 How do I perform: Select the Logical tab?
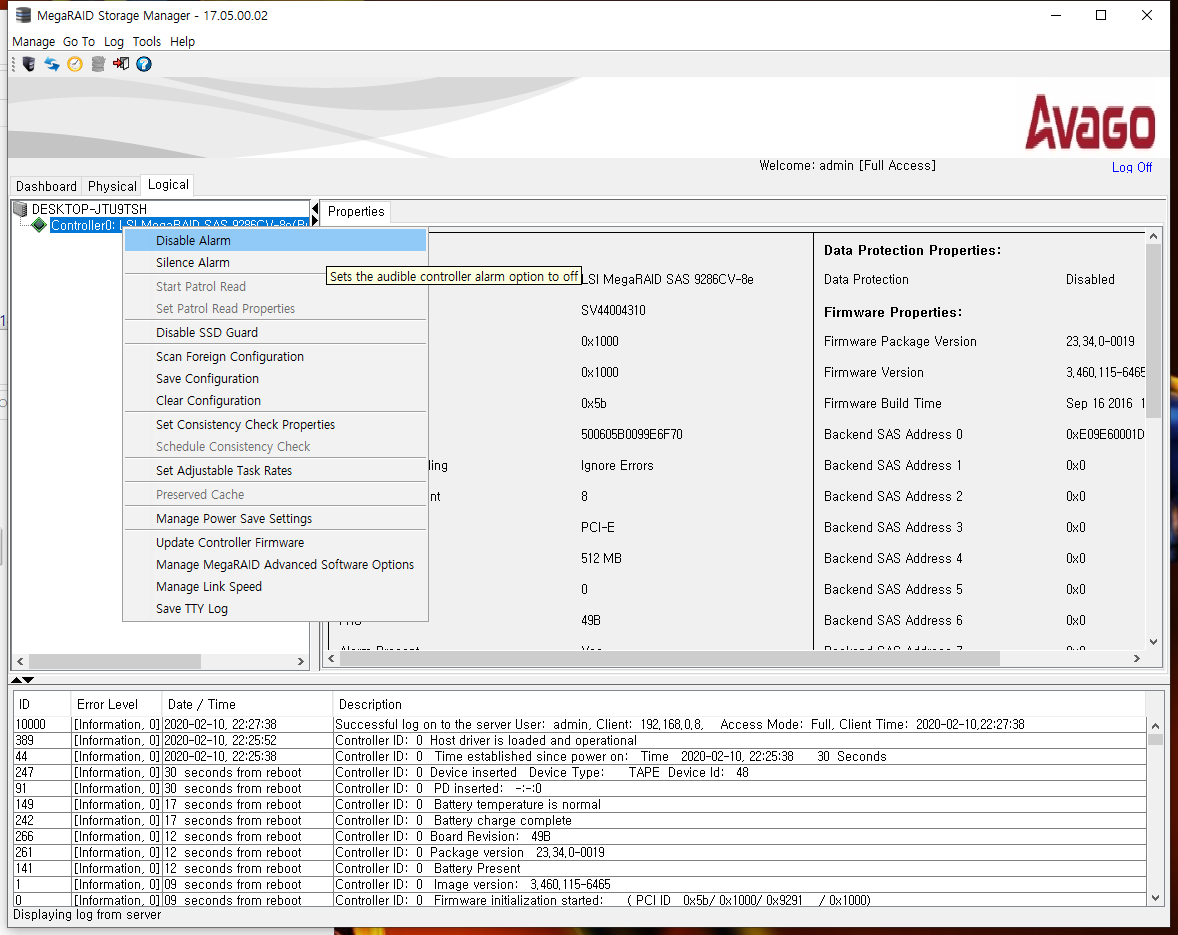(x=168, y=185)
